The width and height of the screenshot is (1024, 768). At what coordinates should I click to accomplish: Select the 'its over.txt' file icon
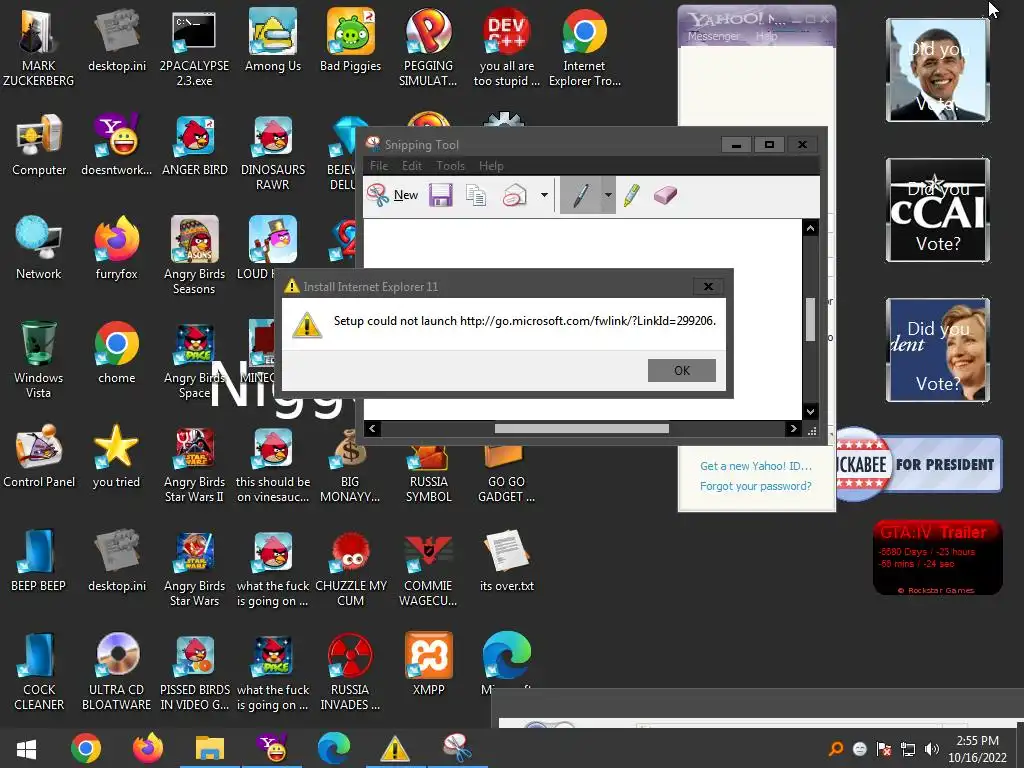click(x=507, y=560)
